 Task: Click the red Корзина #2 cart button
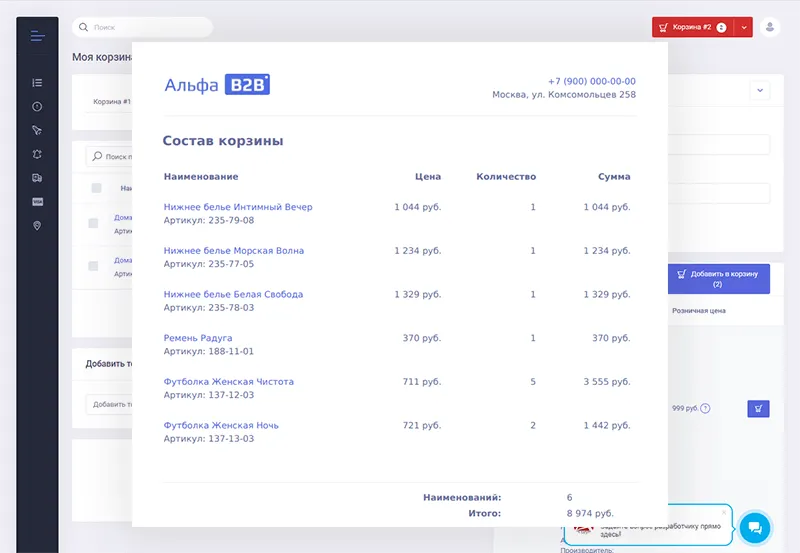(692, 28)
